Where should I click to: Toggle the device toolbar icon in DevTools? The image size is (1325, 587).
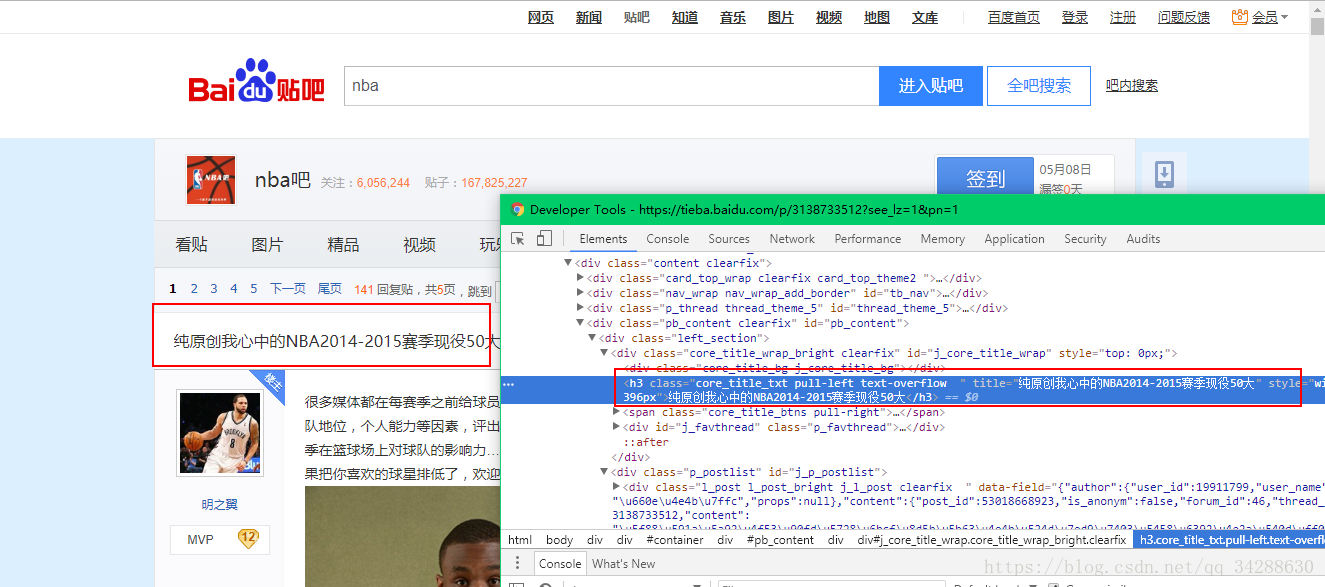point(544,238)
